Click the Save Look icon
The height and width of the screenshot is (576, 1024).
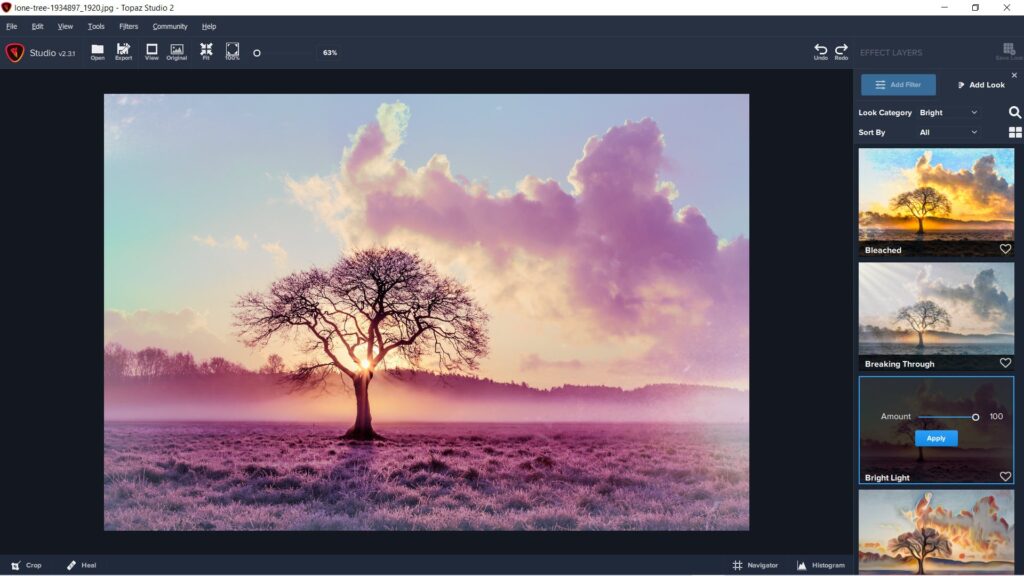pos(1009,52)
